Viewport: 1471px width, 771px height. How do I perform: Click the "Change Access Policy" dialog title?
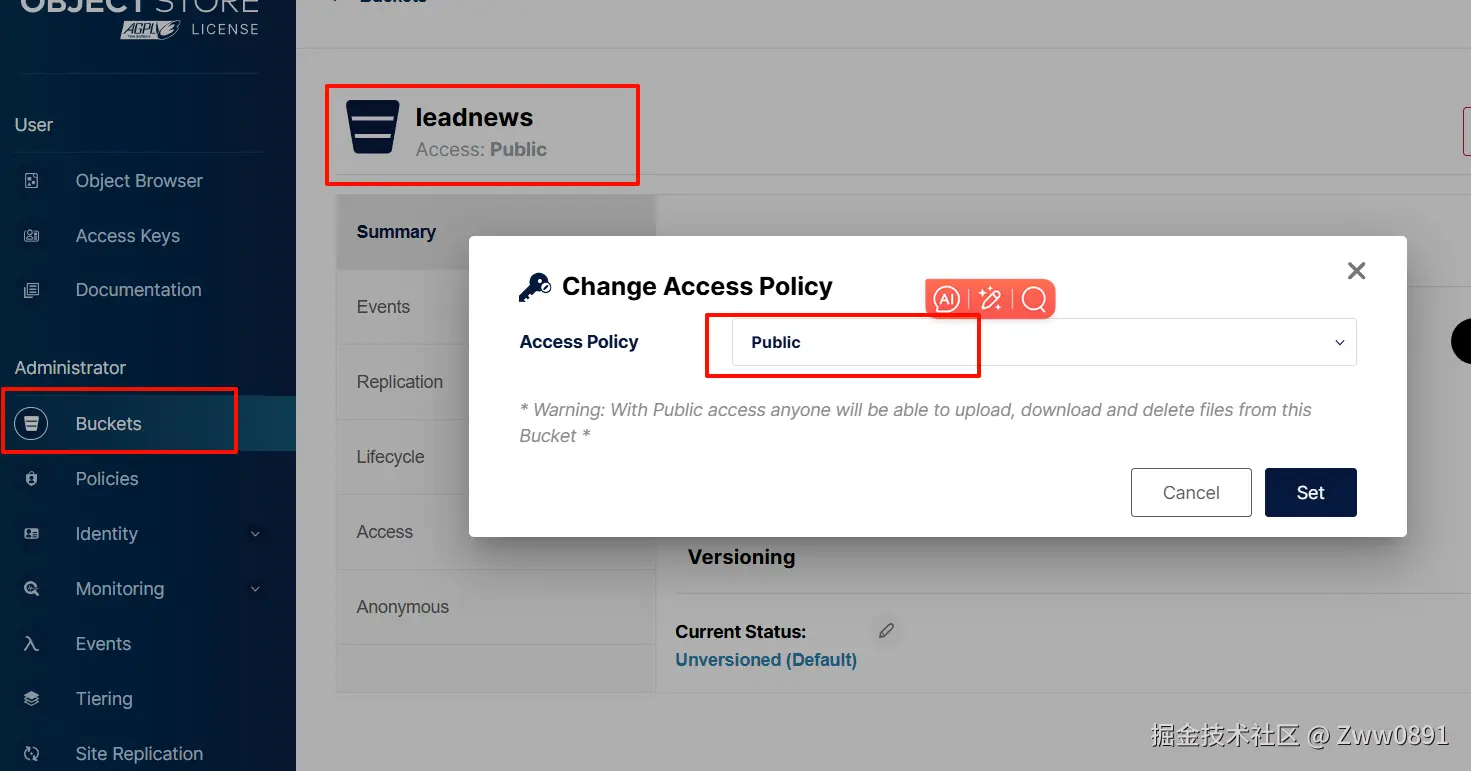click(697, 287)
